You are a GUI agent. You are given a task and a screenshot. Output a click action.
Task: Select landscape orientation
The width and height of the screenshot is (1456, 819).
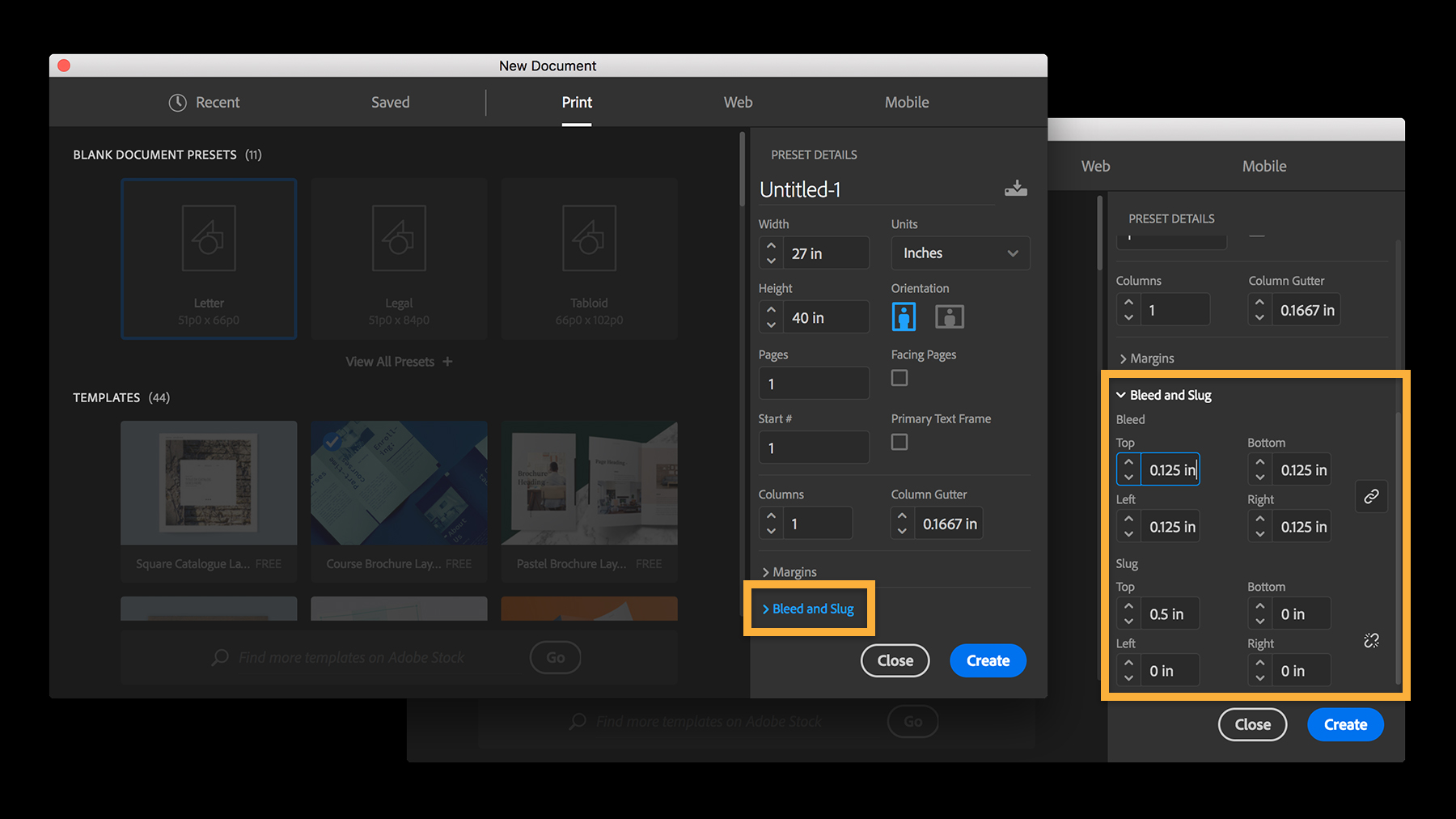point(949,316)
